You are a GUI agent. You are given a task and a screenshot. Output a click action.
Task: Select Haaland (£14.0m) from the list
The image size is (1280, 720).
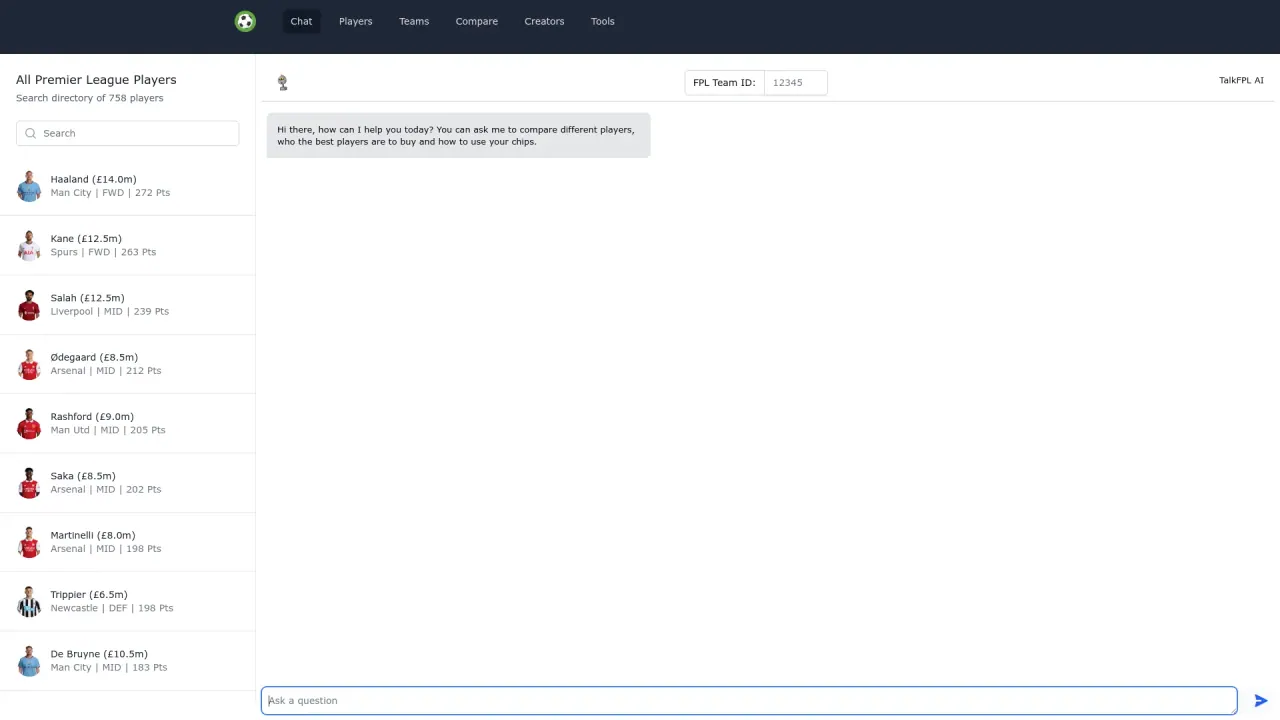click(x=128, y=186)
